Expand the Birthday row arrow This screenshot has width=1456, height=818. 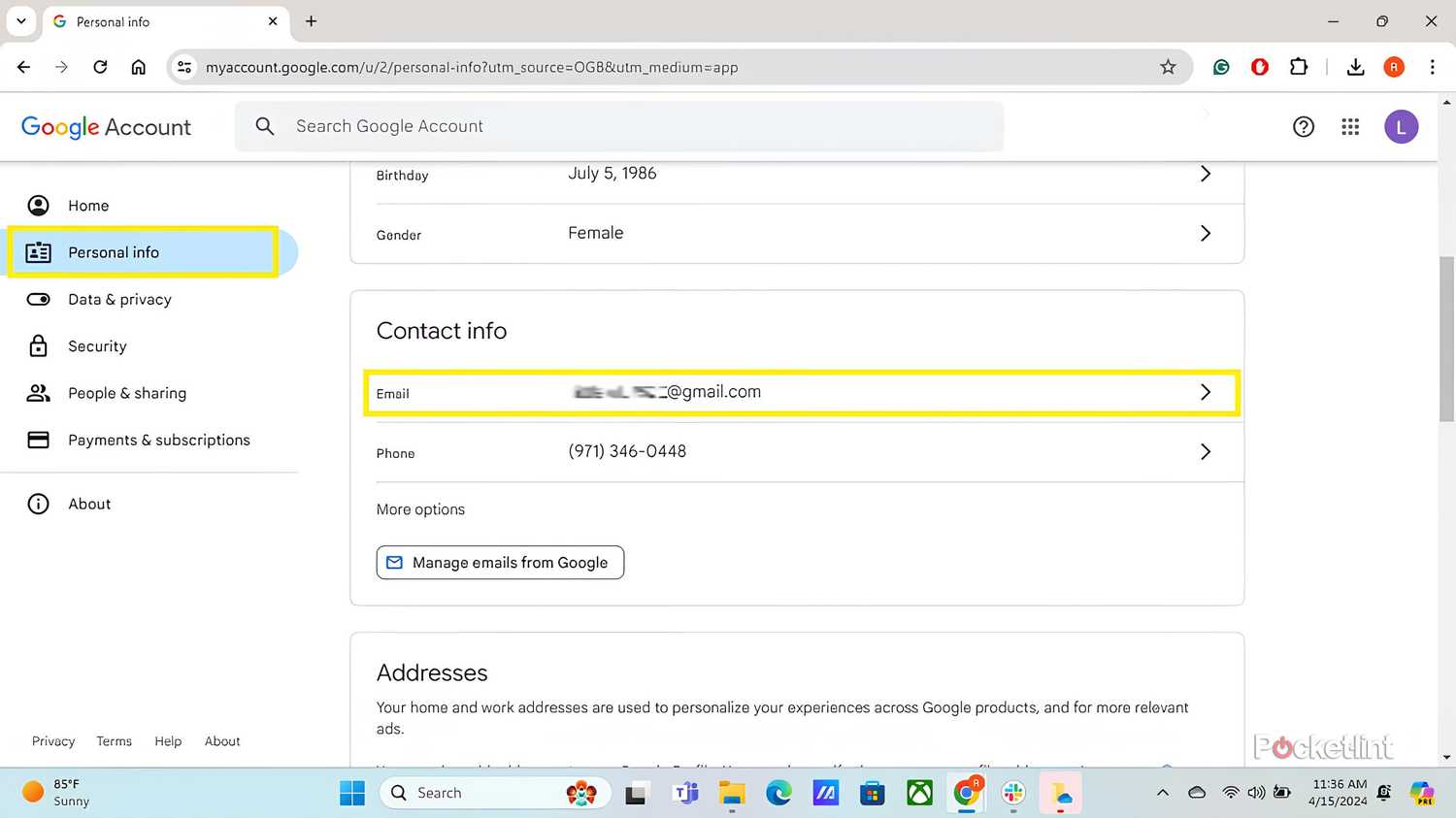pos(1205,174)
